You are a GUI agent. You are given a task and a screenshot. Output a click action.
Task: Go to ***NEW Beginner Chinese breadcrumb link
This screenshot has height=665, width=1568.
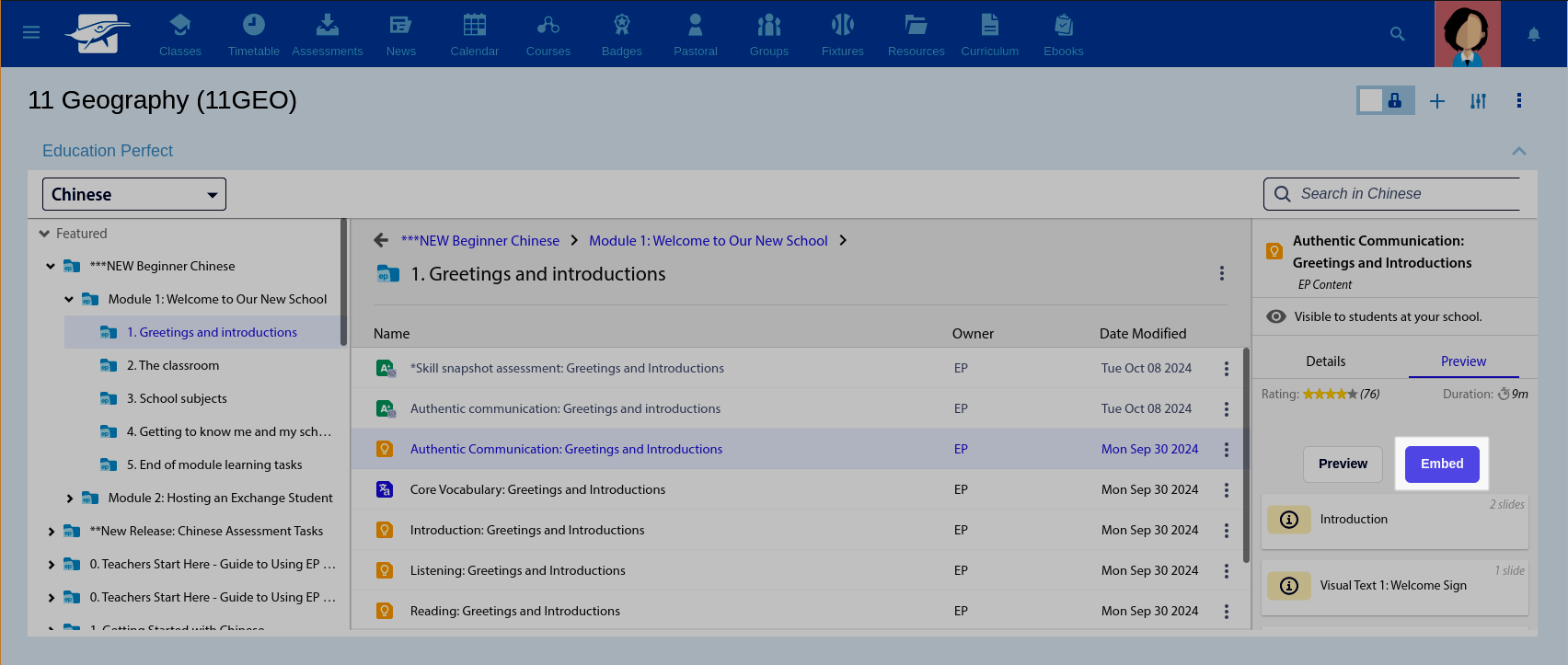click(x=480, y=241)
